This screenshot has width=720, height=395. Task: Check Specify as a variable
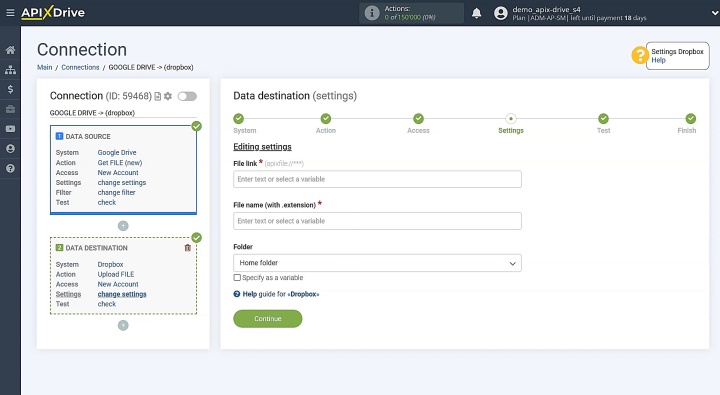coord(237,277)
